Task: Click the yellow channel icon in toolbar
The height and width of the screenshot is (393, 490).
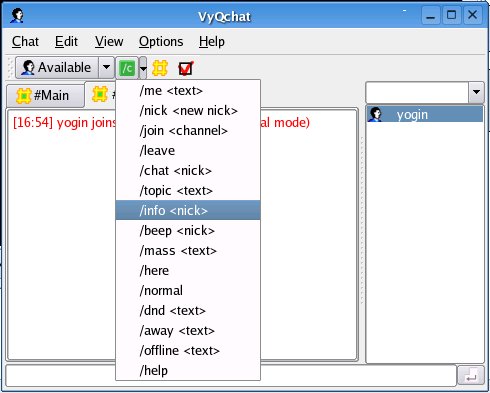Action: (160, 68)
